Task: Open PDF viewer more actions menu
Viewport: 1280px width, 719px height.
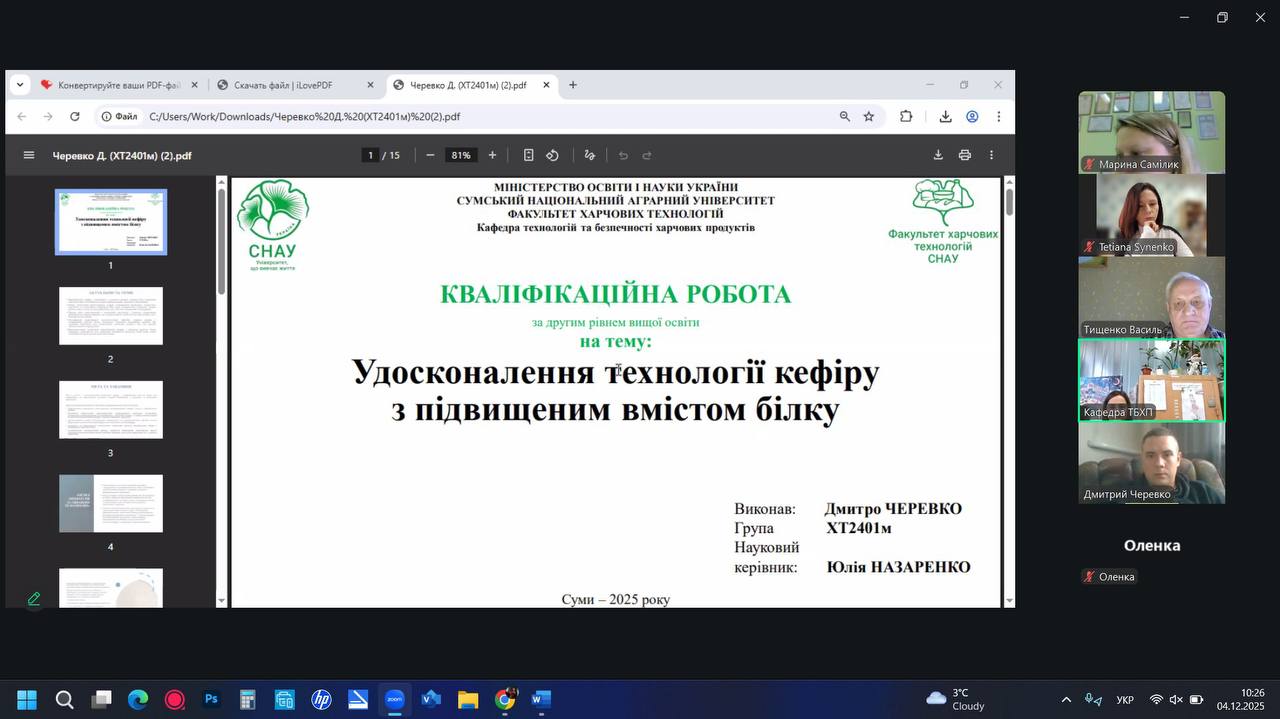Action: pyautogui.click(x=991, y=155)
